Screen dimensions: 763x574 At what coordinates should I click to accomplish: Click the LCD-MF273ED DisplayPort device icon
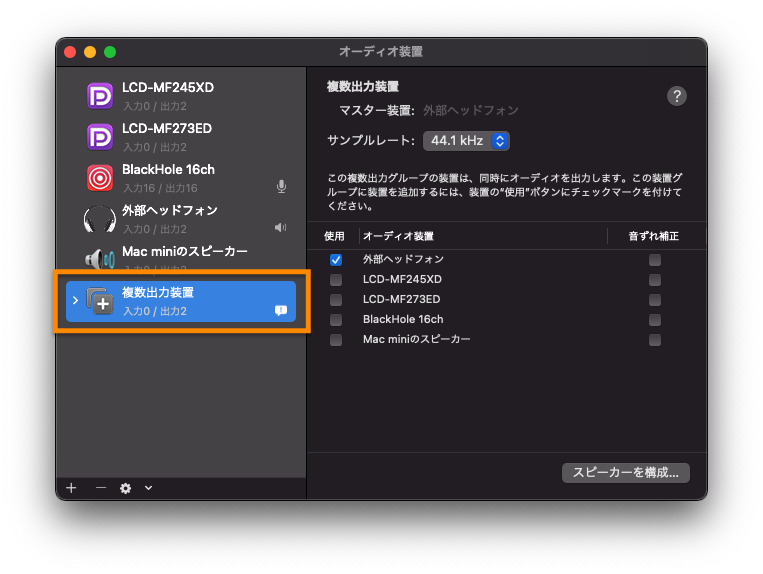pyautogui.click(x=100, y=137)
